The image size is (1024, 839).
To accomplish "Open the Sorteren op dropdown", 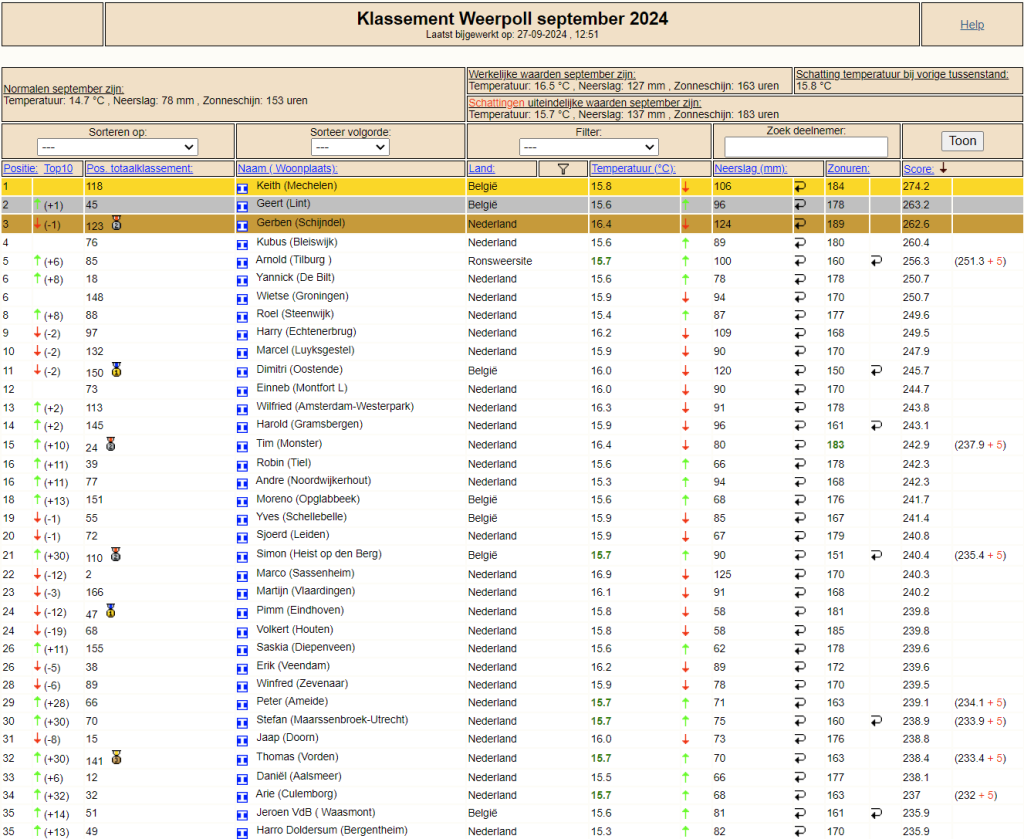I will (118, 147).
